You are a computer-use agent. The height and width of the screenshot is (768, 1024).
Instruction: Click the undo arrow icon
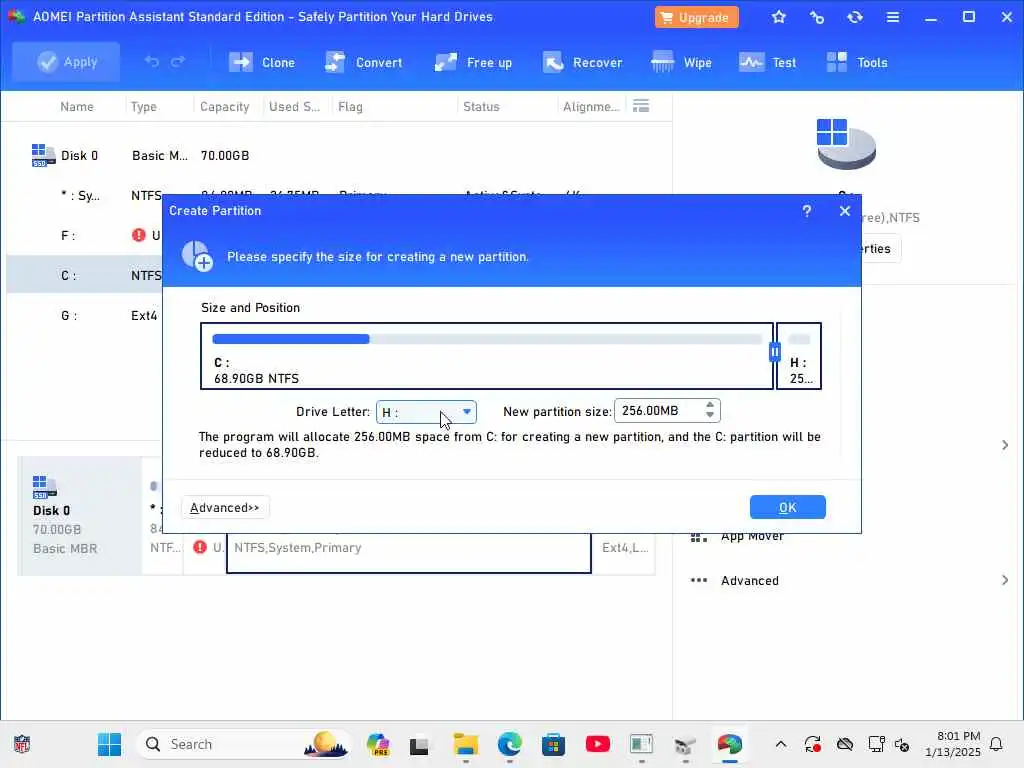pos(152,61)
